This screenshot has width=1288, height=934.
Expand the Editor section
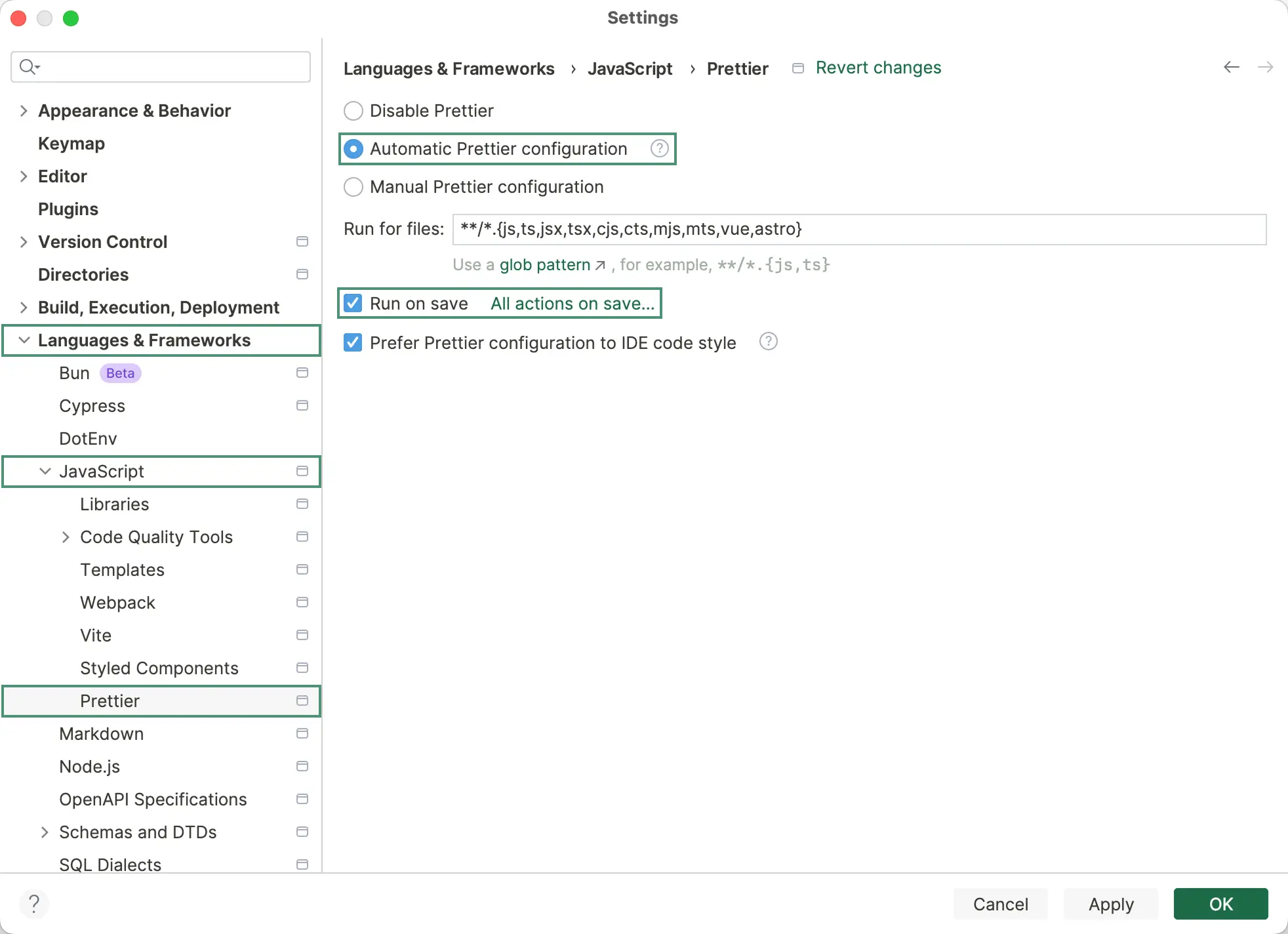[x=24, y=176]
